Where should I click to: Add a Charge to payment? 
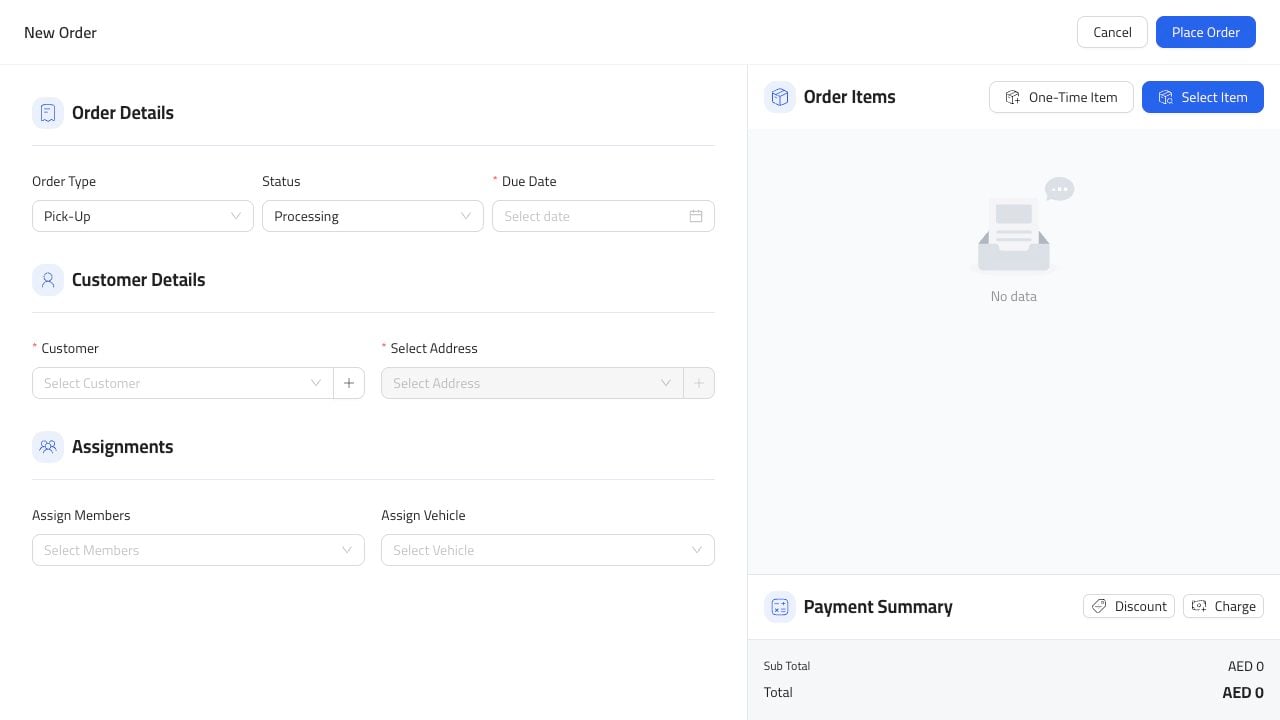click(1224, 606)
